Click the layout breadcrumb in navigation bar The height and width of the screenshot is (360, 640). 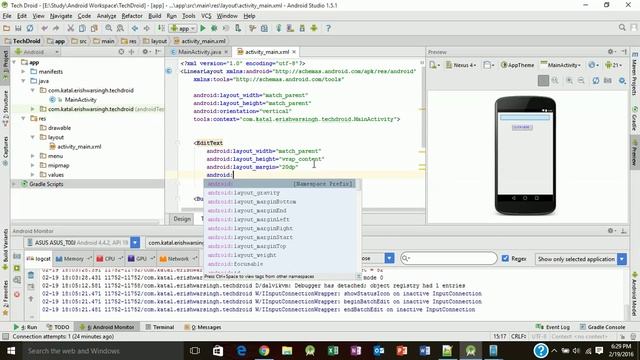click(x=155, y=41)
